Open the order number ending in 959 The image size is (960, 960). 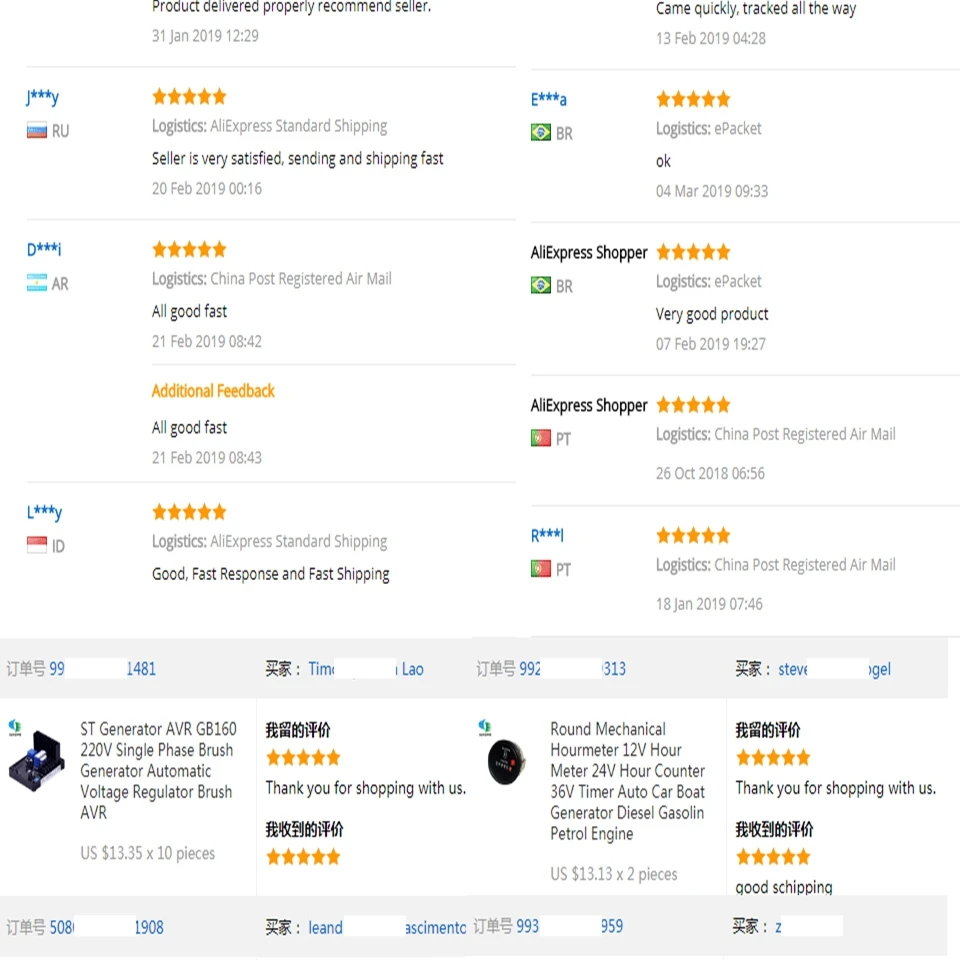[x=612, y=927]
